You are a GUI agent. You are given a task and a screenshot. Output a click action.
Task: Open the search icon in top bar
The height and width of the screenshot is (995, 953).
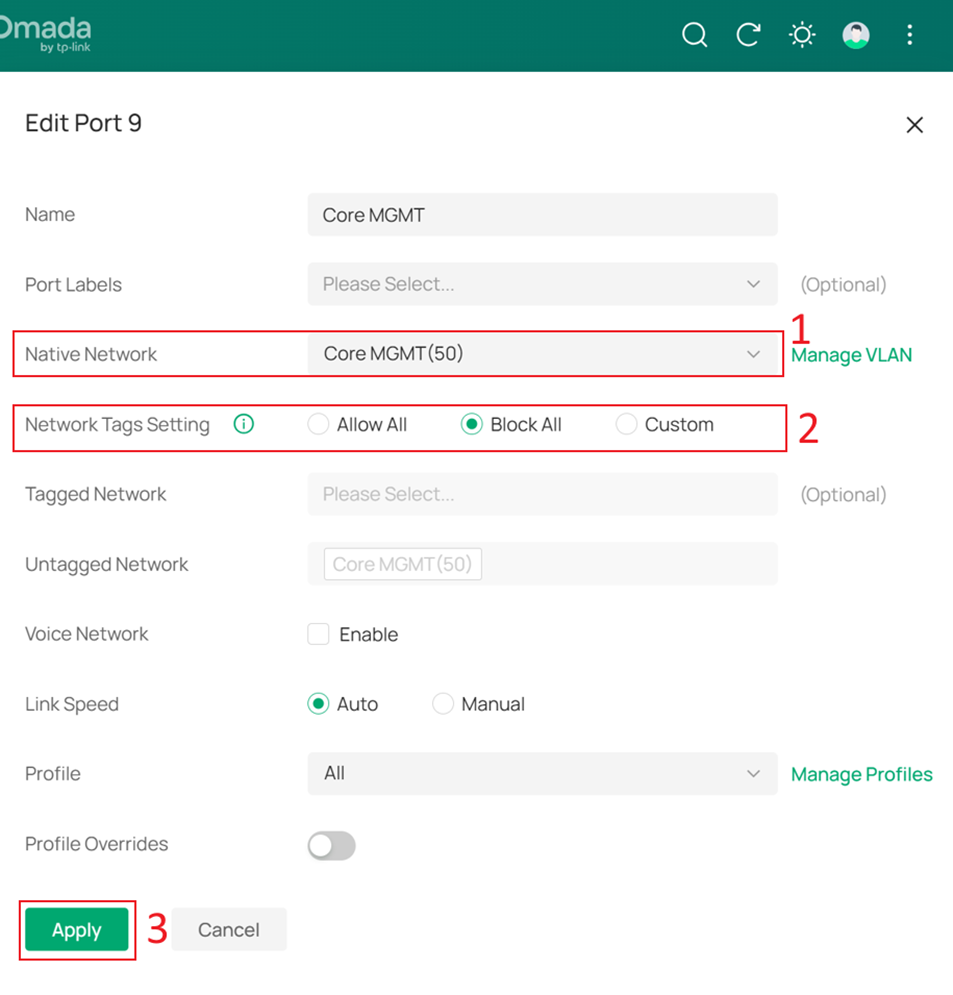(694, 35)
